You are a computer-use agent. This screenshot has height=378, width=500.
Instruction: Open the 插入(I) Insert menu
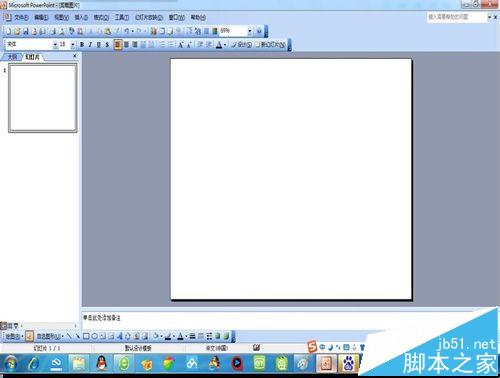[81, 17]
